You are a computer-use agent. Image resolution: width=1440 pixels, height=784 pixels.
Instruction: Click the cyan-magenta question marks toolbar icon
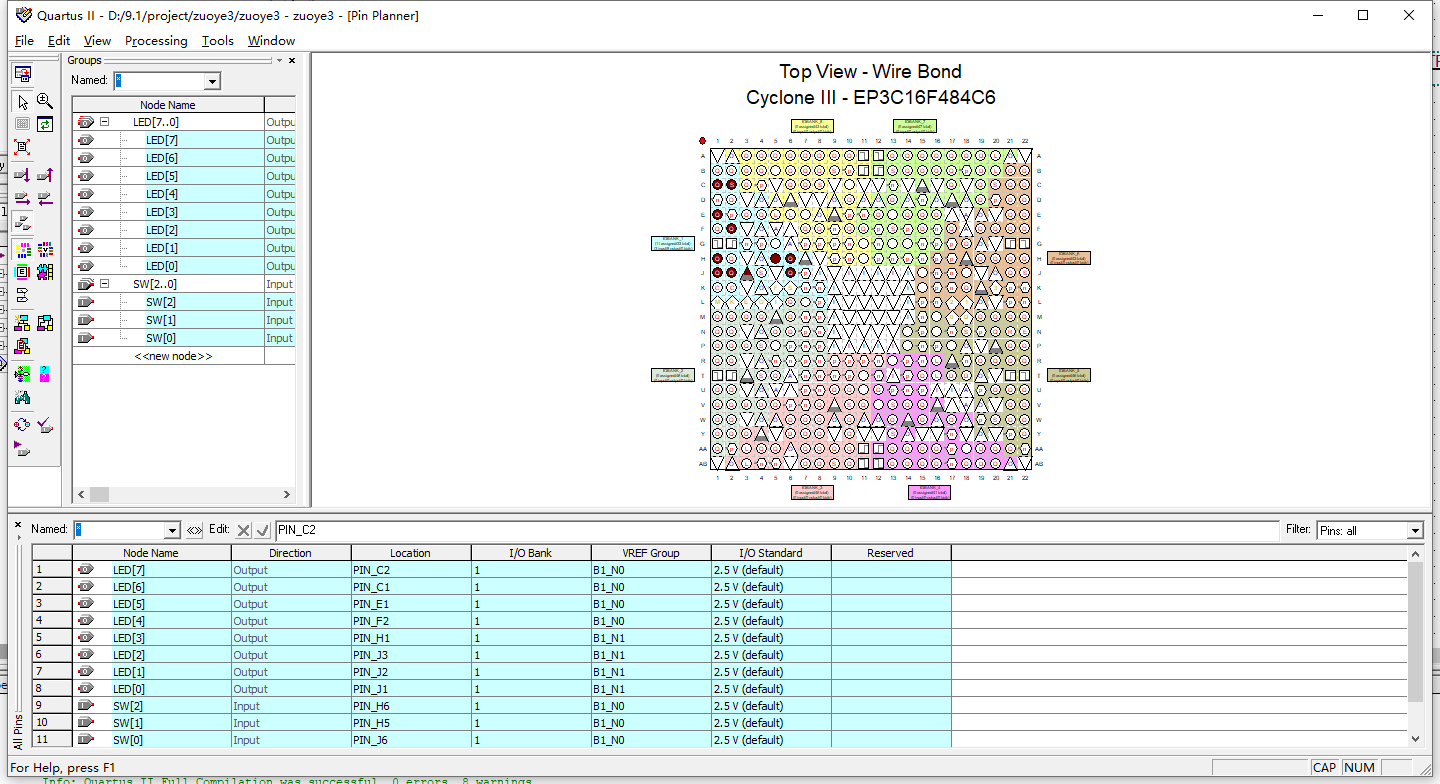click(x=45, y=374)
